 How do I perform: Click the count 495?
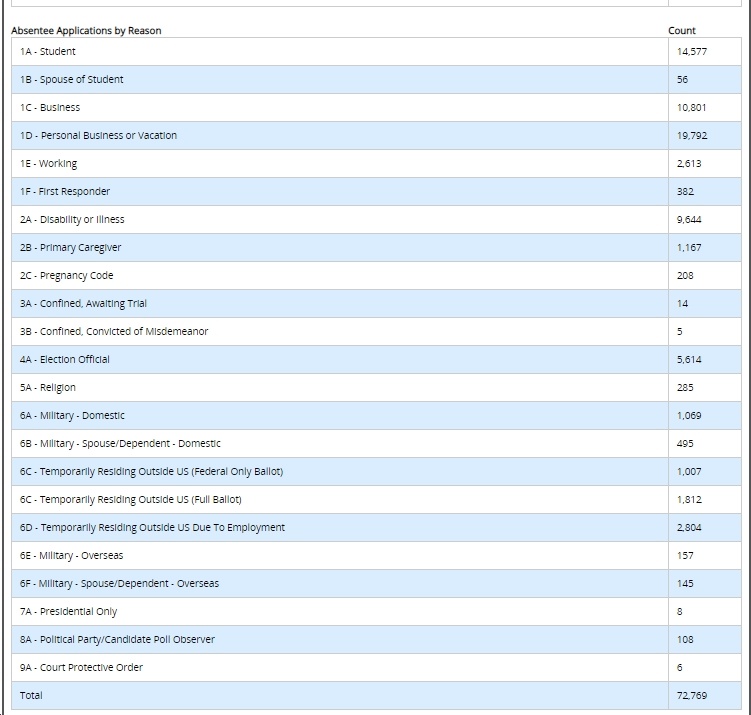pyautogui.click(x=685, y=443)
